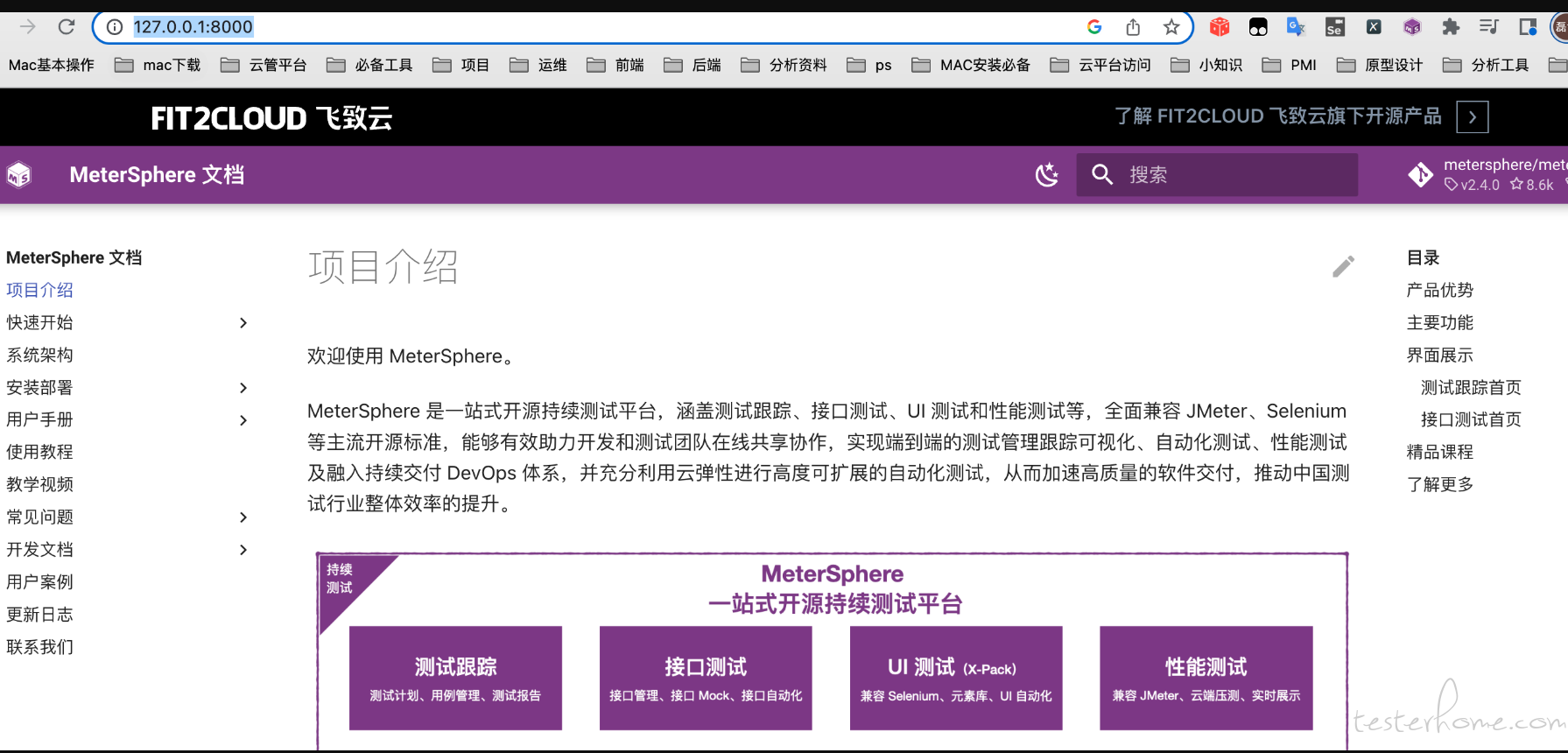Click the git repository diamond icon

pyautogui.click(x=1420, y=175)
